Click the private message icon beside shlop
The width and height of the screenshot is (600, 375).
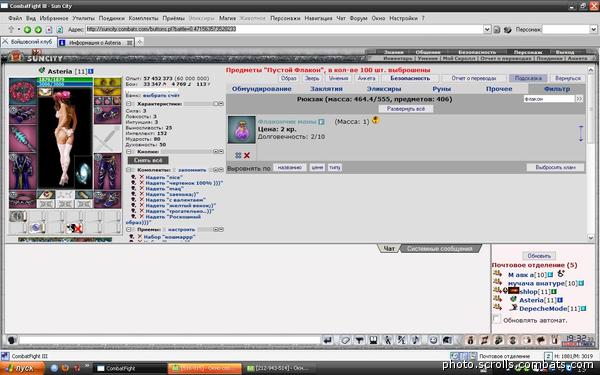point(497,291)
